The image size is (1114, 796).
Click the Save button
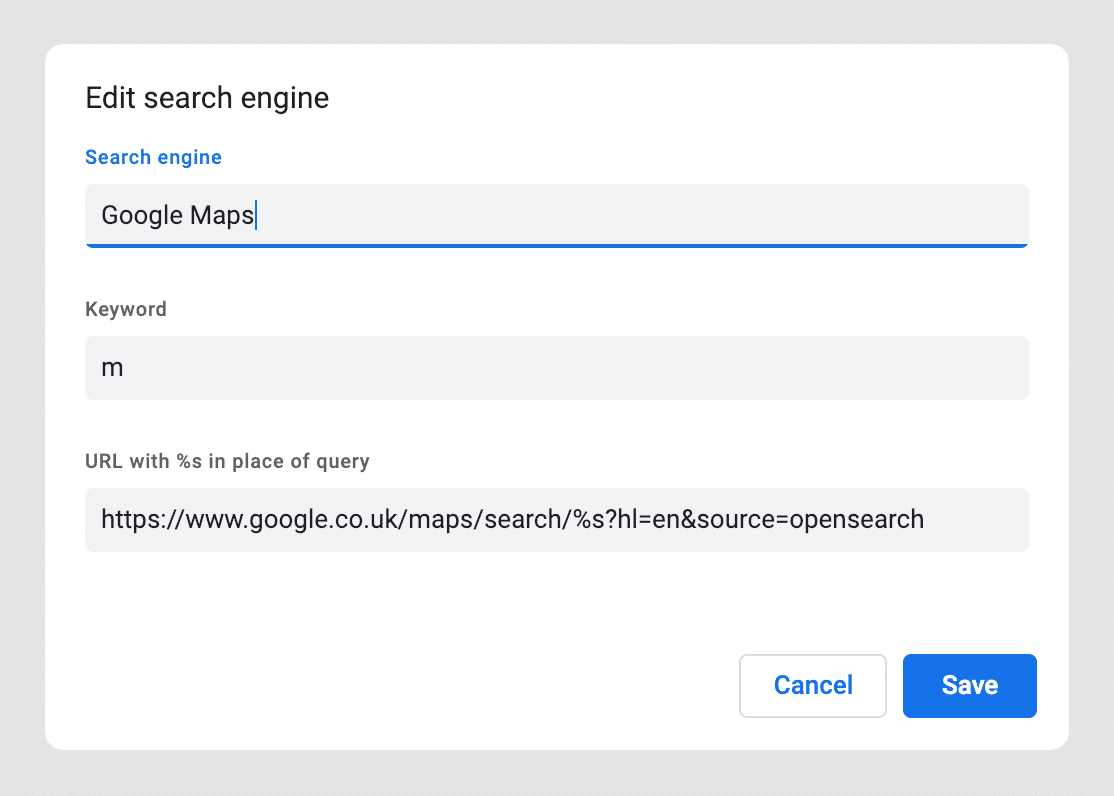point(969,685)
